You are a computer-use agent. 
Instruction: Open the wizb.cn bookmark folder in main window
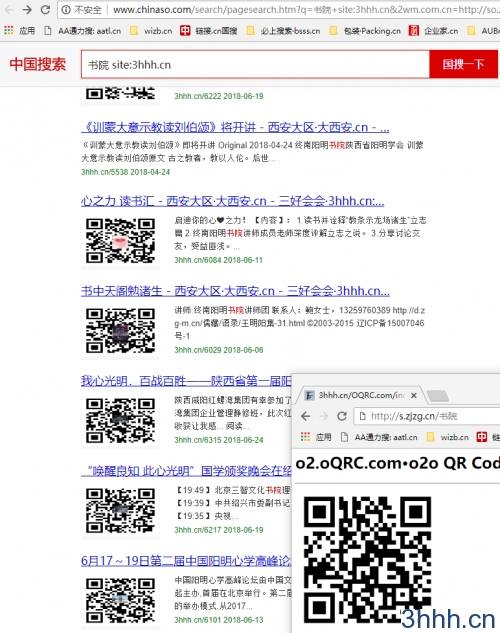pyautogui.click(x=152, y=31)
